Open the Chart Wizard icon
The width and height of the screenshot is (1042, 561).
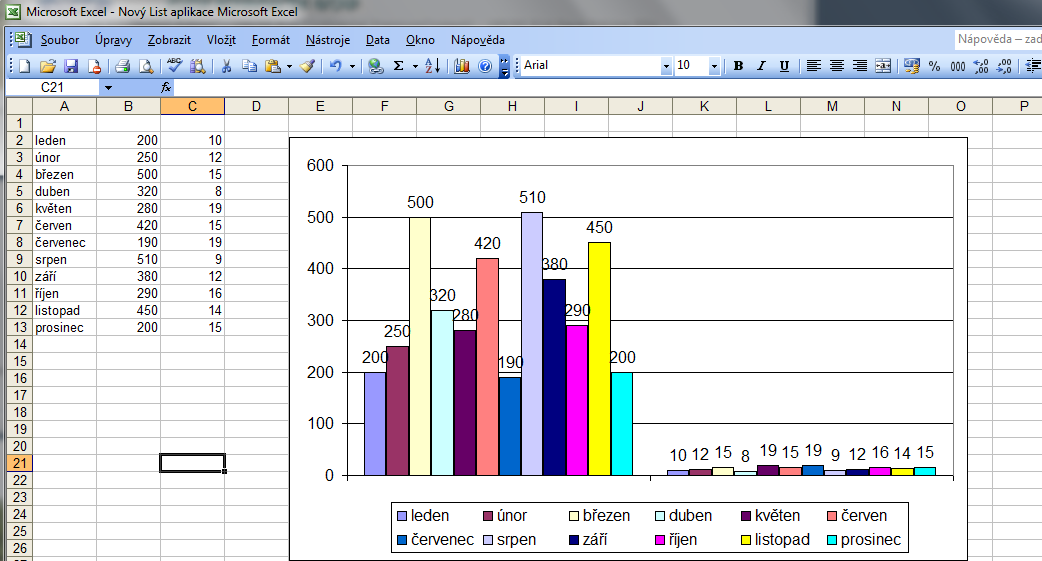[461, 66]
